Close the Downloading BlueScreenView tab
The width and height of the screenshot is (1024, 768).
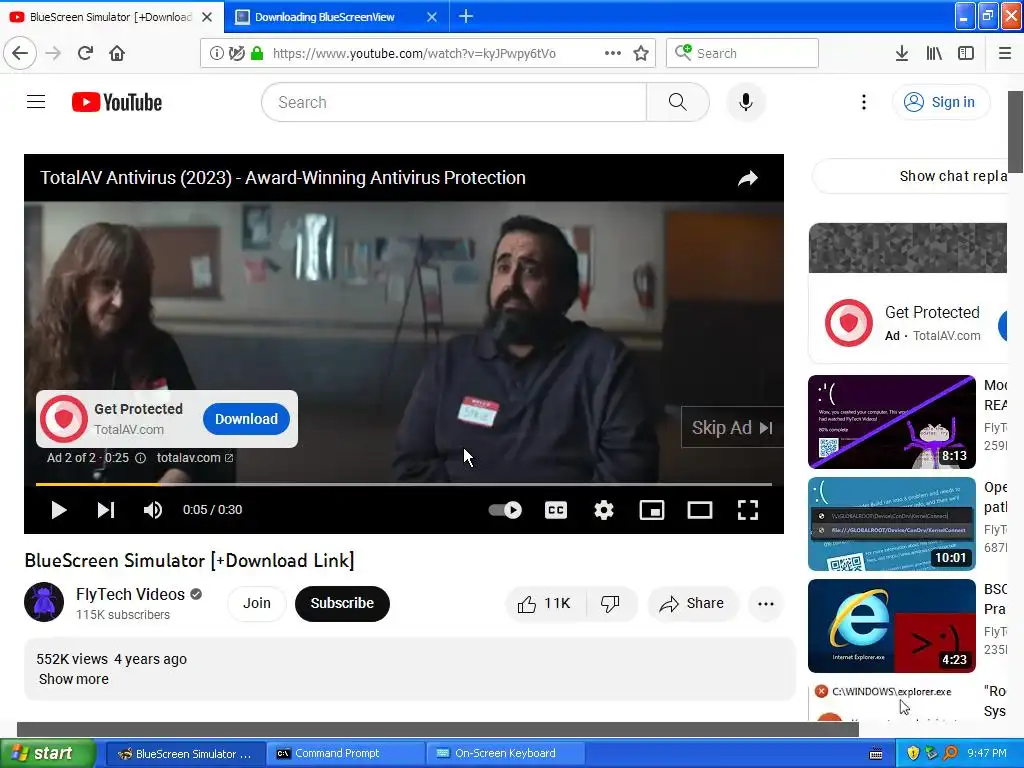point(432,17)
